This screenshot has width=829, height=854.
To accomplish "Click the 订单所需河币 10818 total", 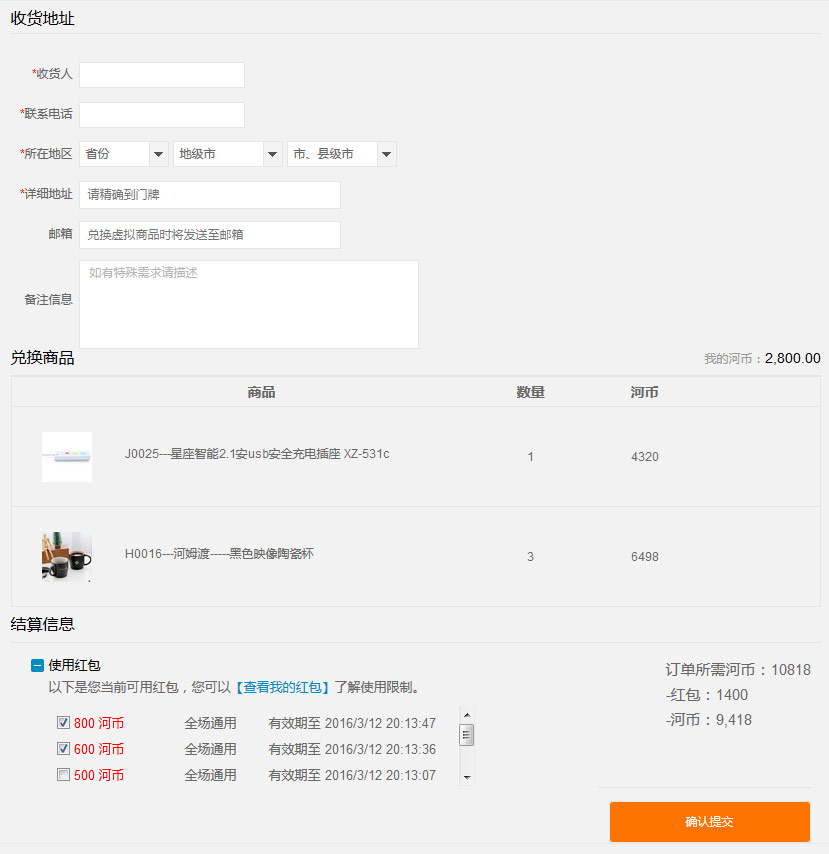I will (738, 670).
